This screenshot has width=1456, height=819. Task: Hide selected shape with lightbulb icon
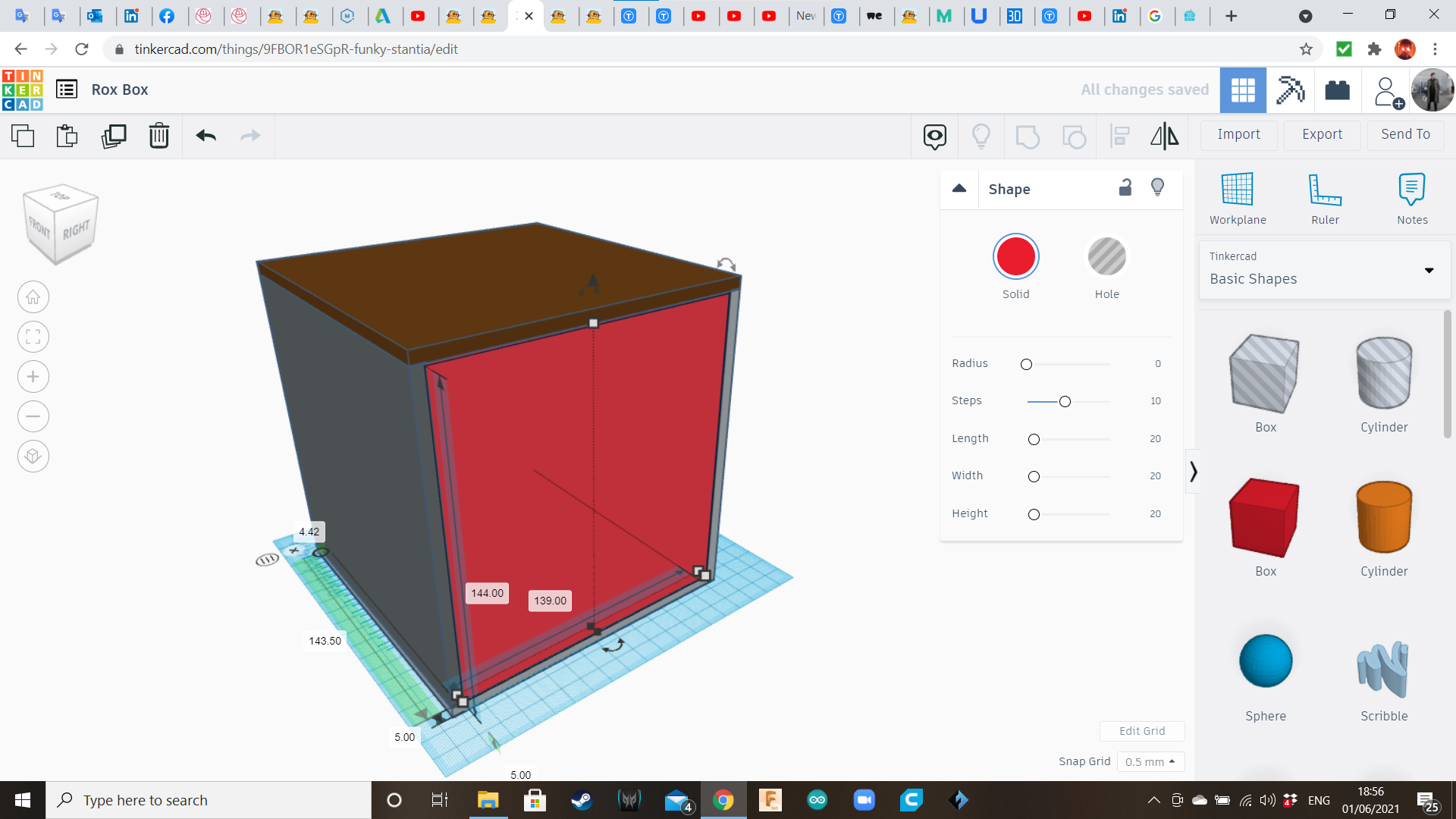pyautogui.click(x=1157, y=188)
